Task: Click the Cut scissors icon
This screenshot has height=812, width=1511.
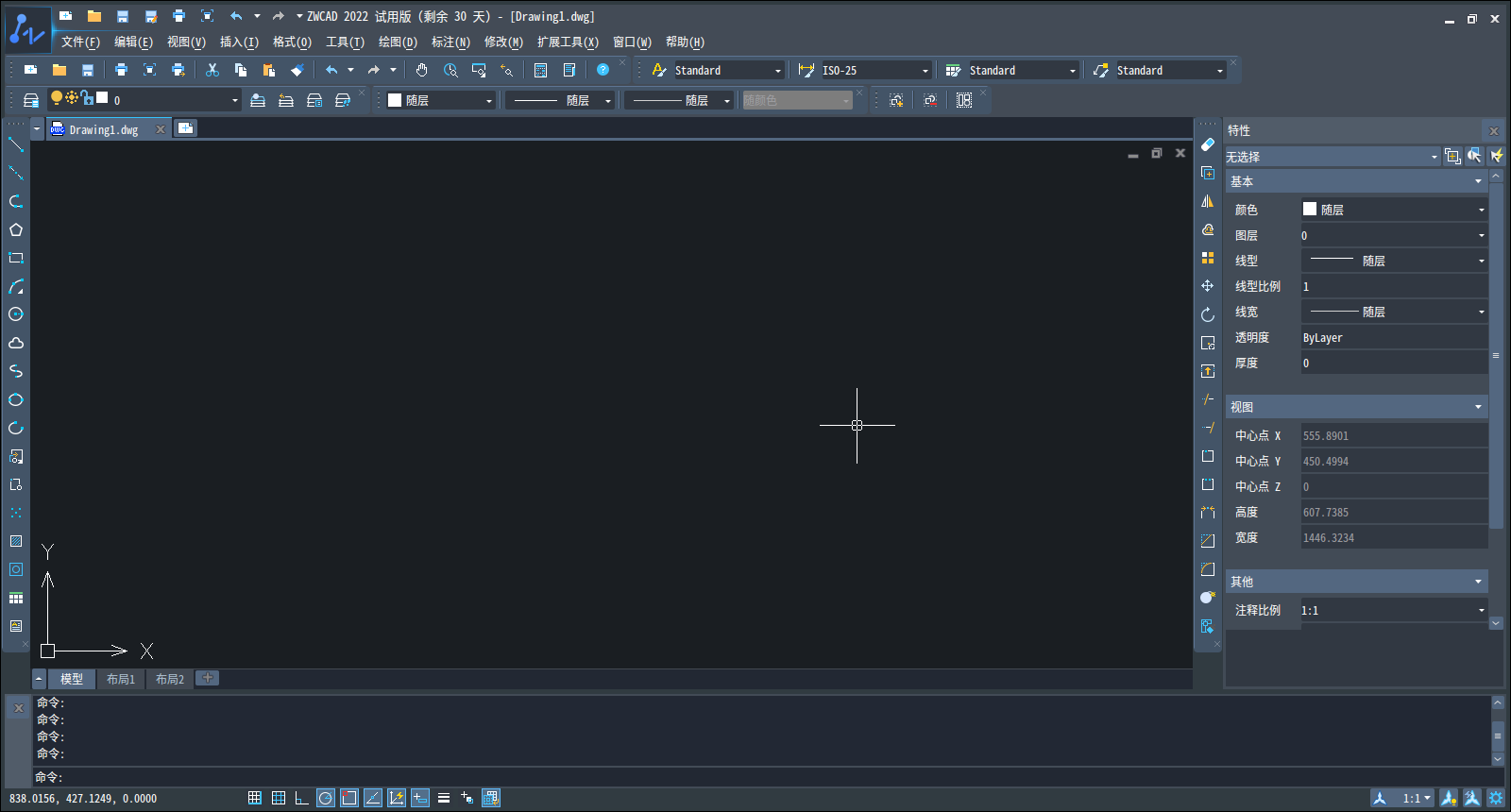Action: click(212, 70)
